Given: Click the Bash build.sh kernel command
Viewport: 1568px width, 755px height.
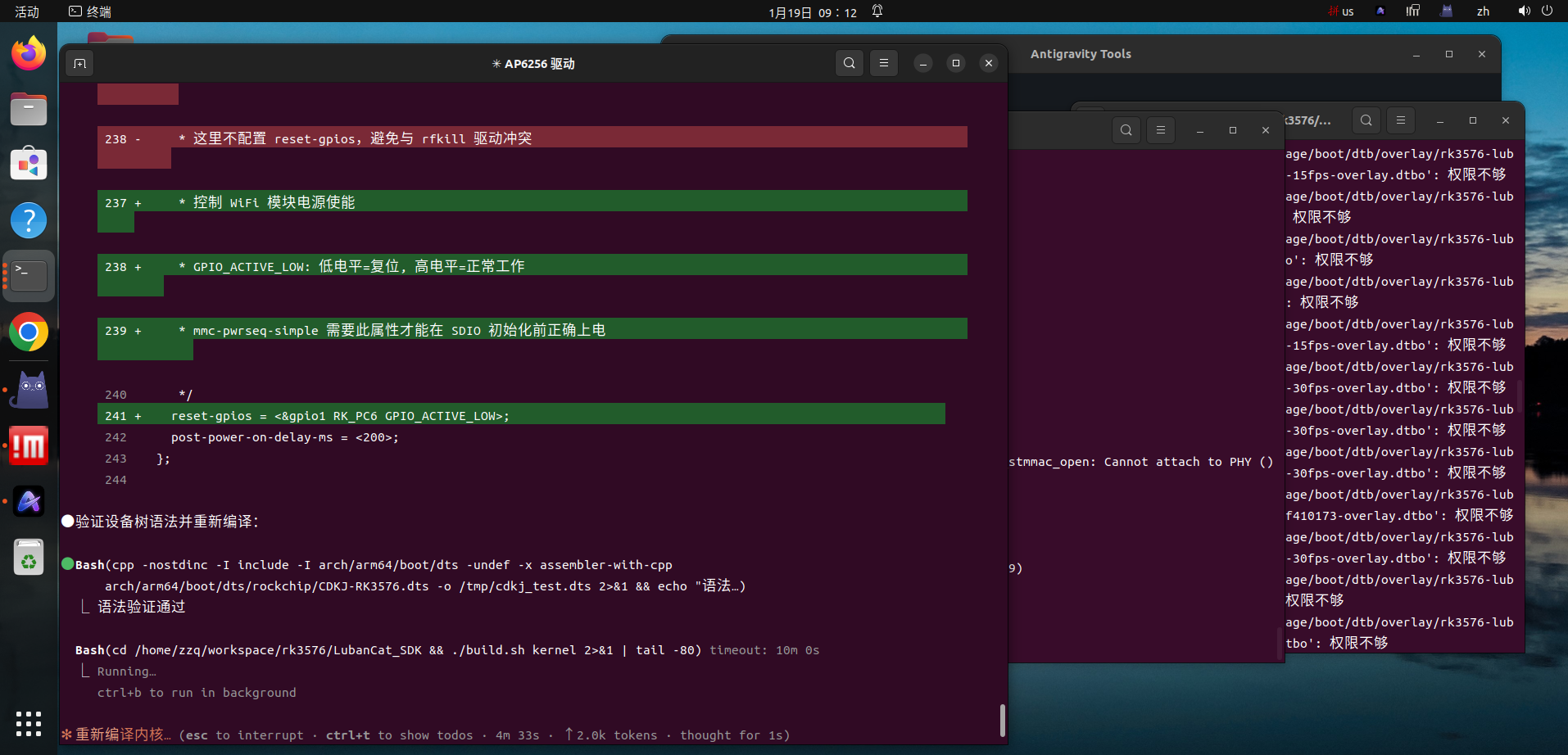Looking at the screenshot, I should [388, 650].
